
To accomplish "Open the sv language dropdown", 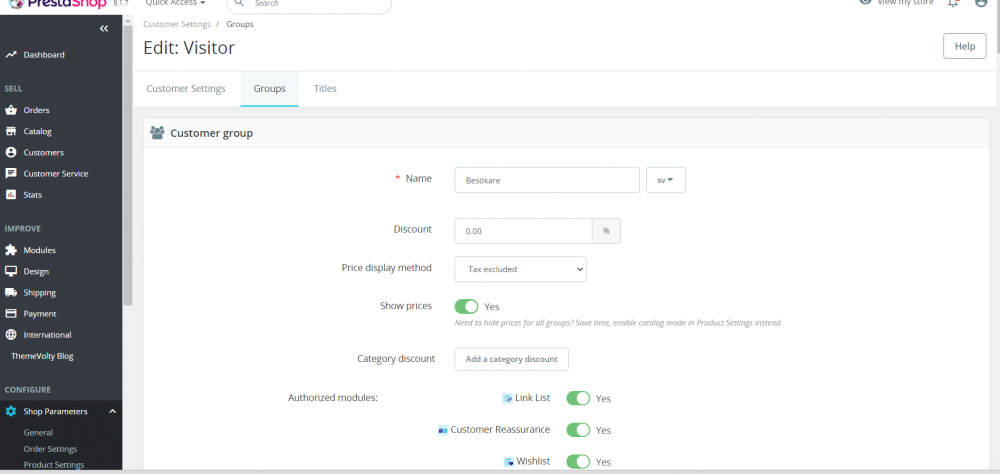I will [666, 180].
